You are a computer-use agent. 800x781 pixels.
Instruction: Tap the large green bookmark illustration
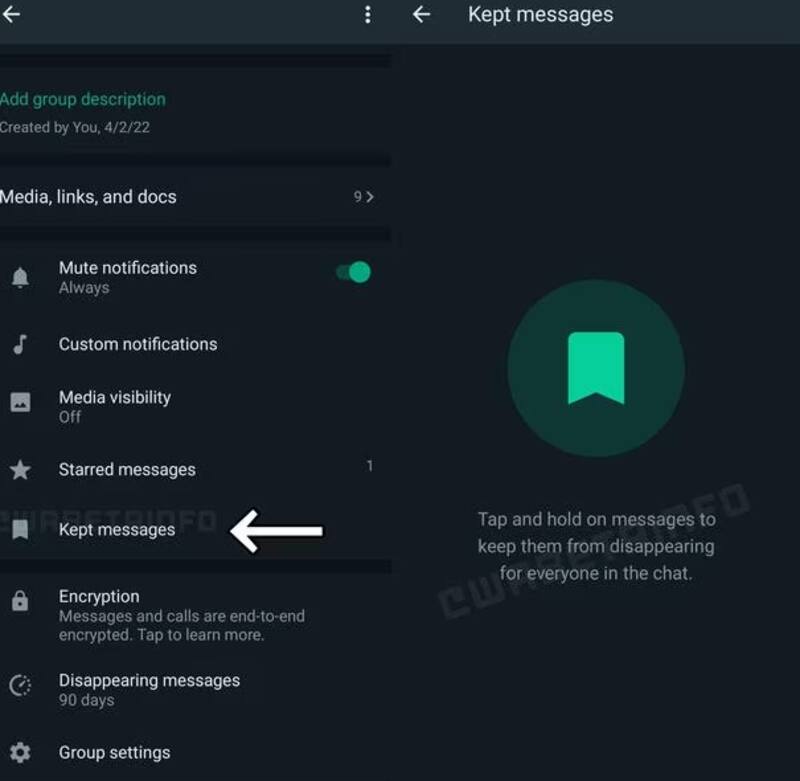pyautogui.click(x=596, y=369)
